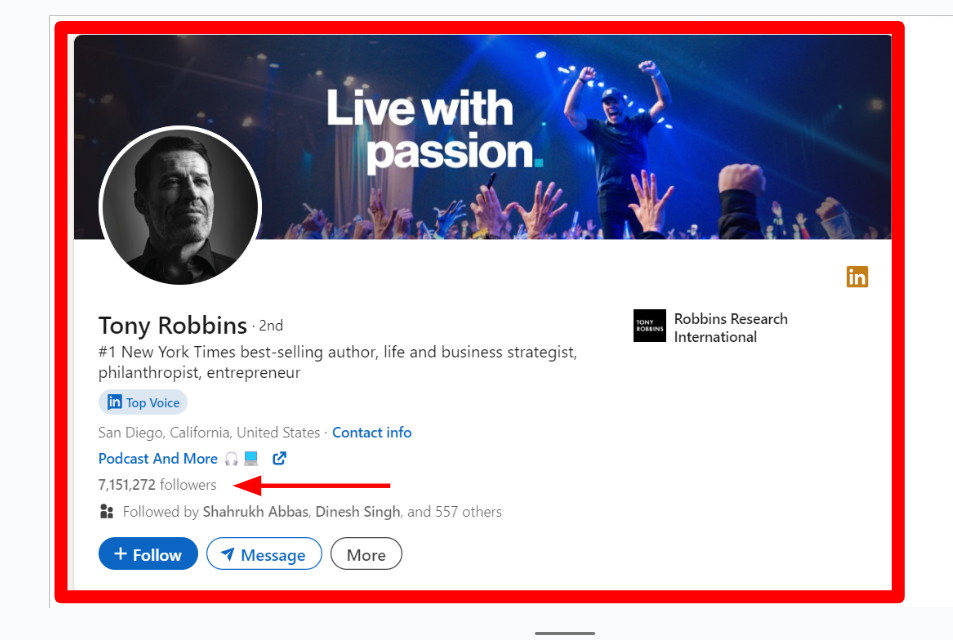
Task: Select the Tony Robbins company logo
Action: [x=649, y=325]
